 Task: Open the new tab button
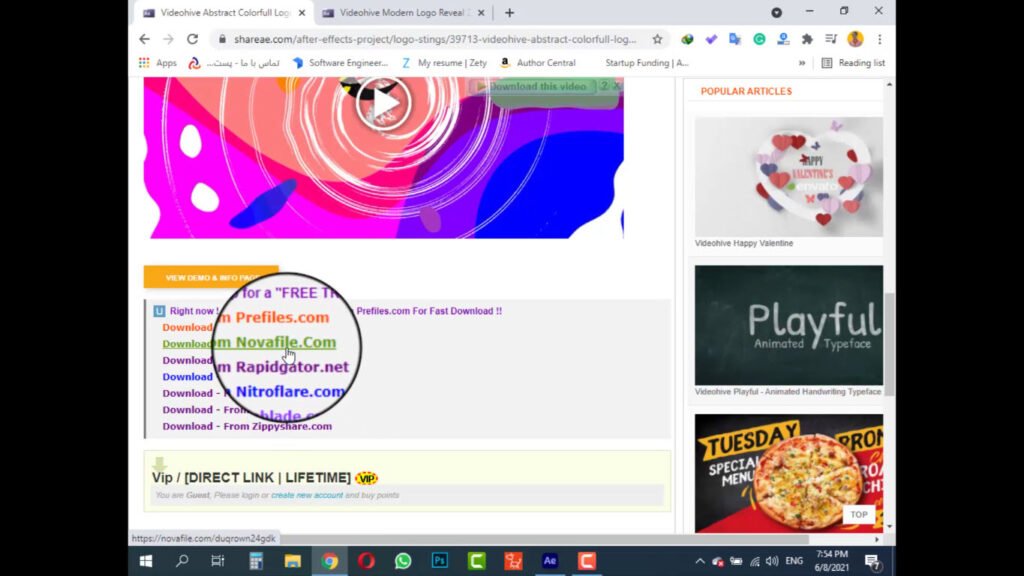509,12
